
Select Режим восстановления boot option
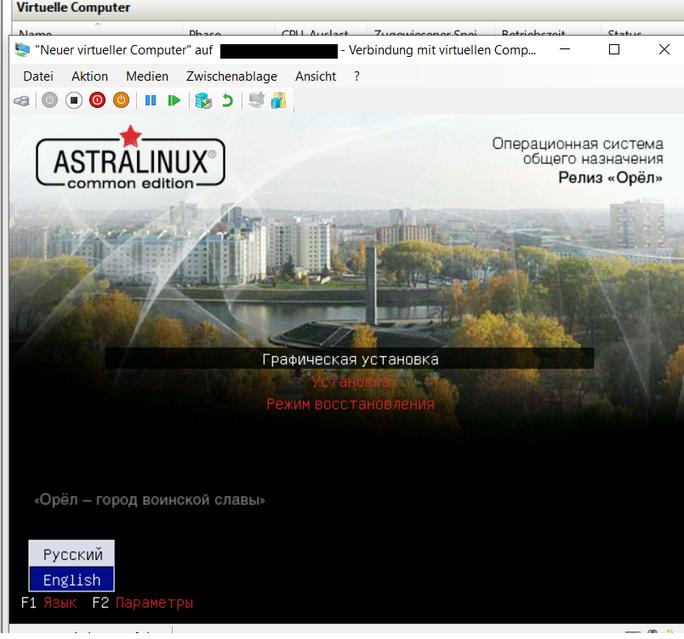tap(350, 404)
